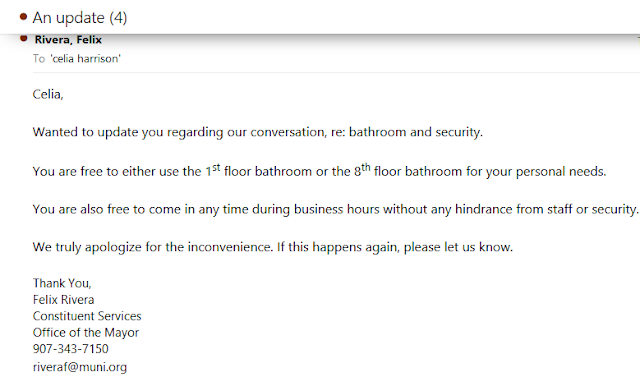Click the business hours sentence

(336, 209)
